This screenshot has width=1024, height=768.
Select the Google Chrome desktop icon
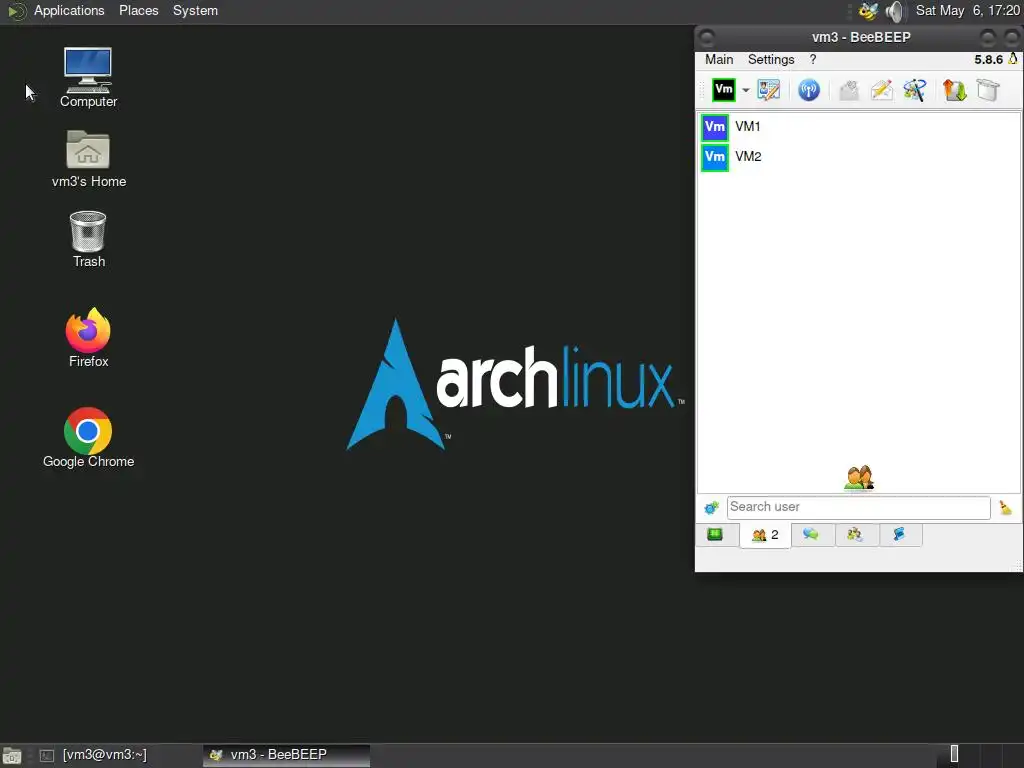89,438
